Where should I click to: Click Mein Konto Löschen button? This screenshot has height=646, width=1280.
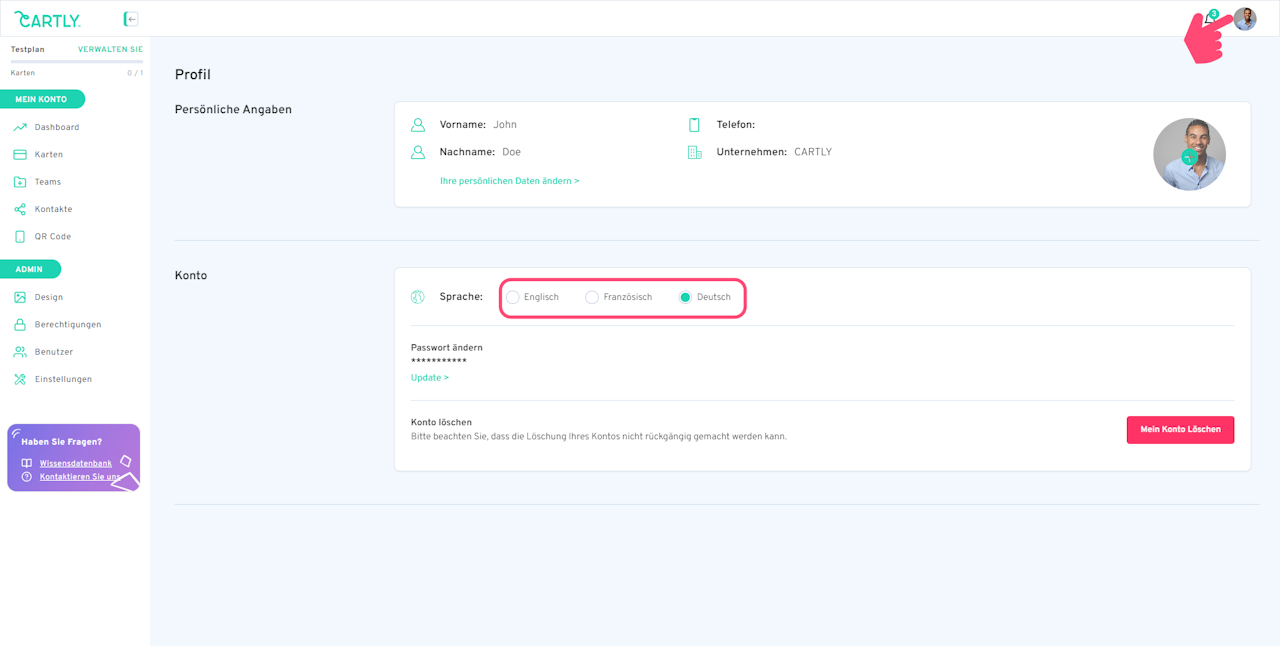[x=1180, y=430]
